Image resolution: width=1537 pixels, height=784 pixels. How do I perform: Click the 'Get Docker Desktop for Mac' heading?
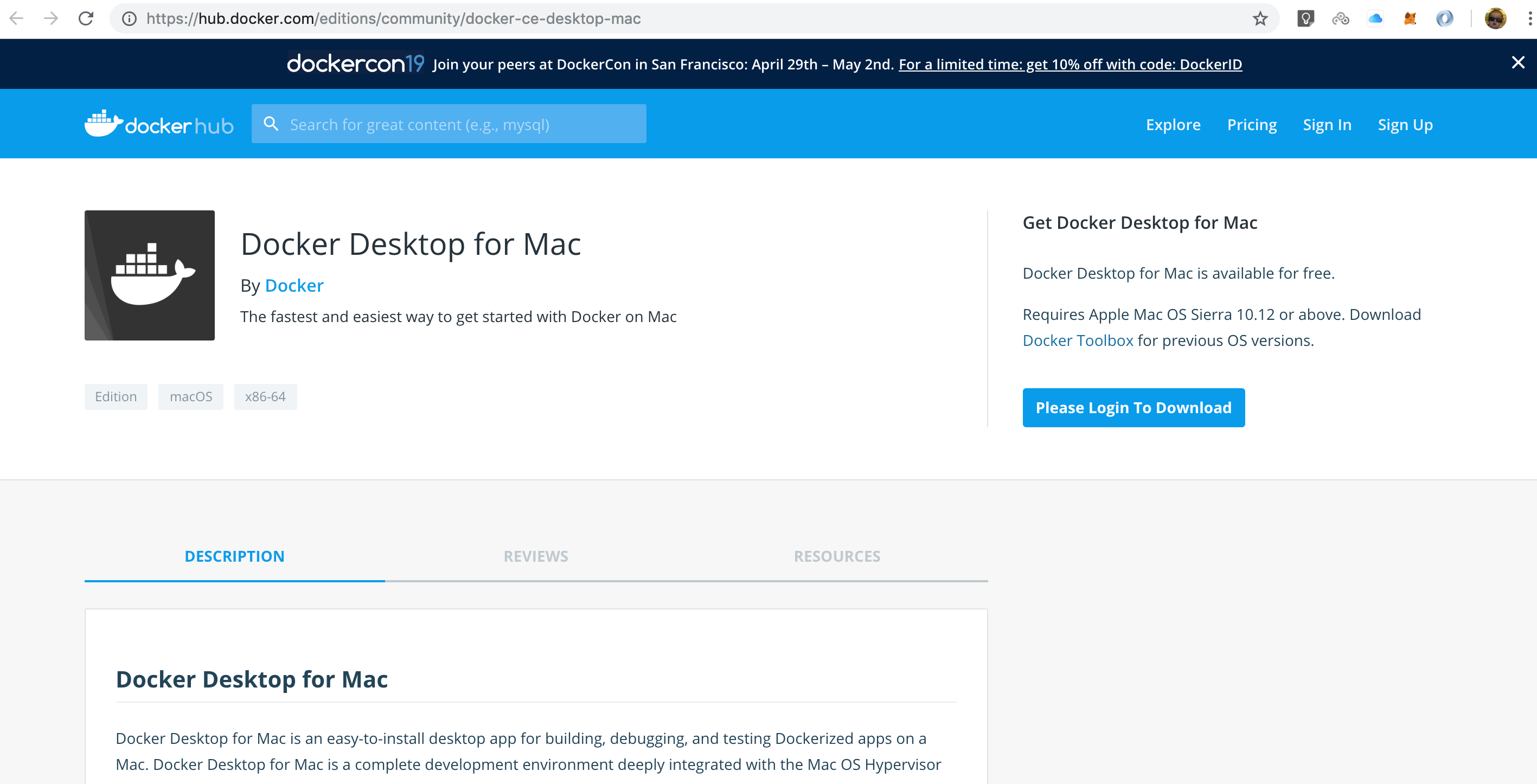(x=1139, y=222)
